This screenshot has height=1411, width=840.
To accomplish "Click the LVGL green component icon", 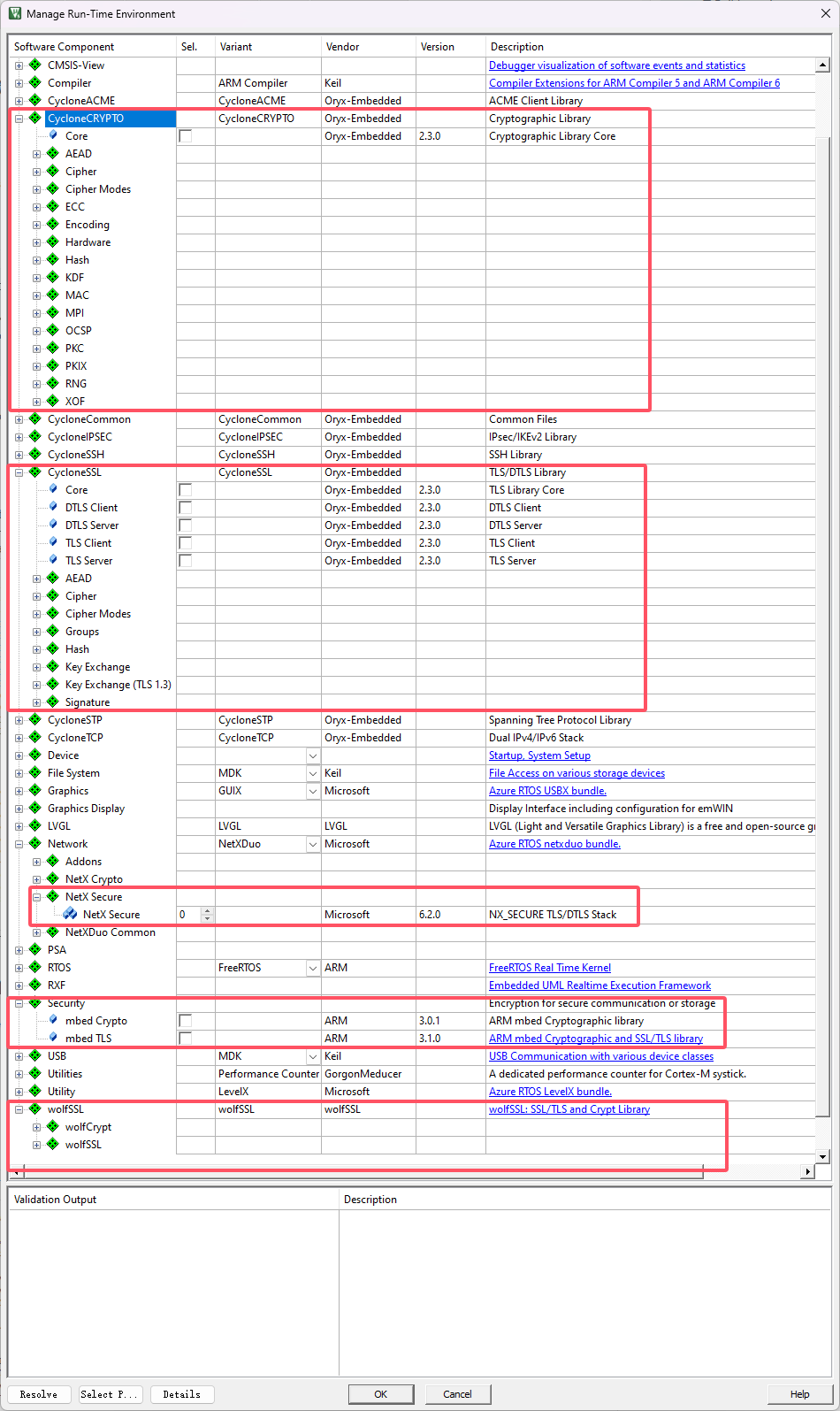I will coord(34,825).
